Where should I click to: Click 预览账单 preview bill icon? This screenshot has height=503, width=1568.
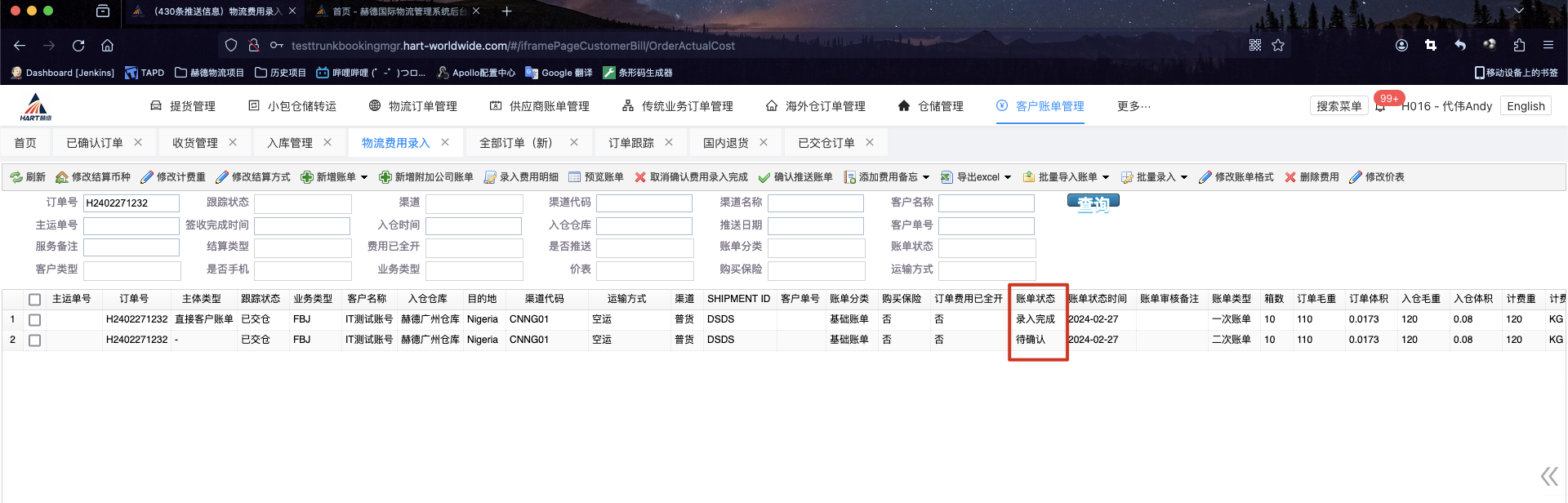point(575,177)
